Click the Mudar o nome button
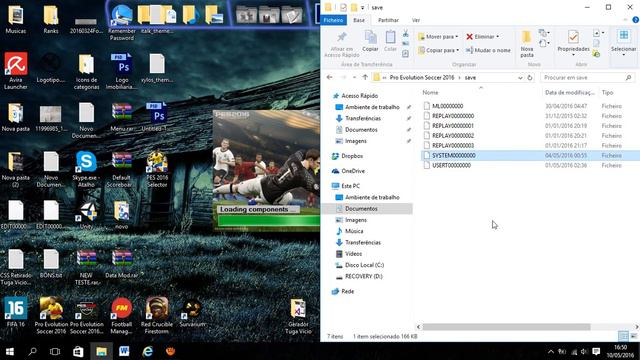The height and width of the screenshot is (360, 640). tap(488, 50)
